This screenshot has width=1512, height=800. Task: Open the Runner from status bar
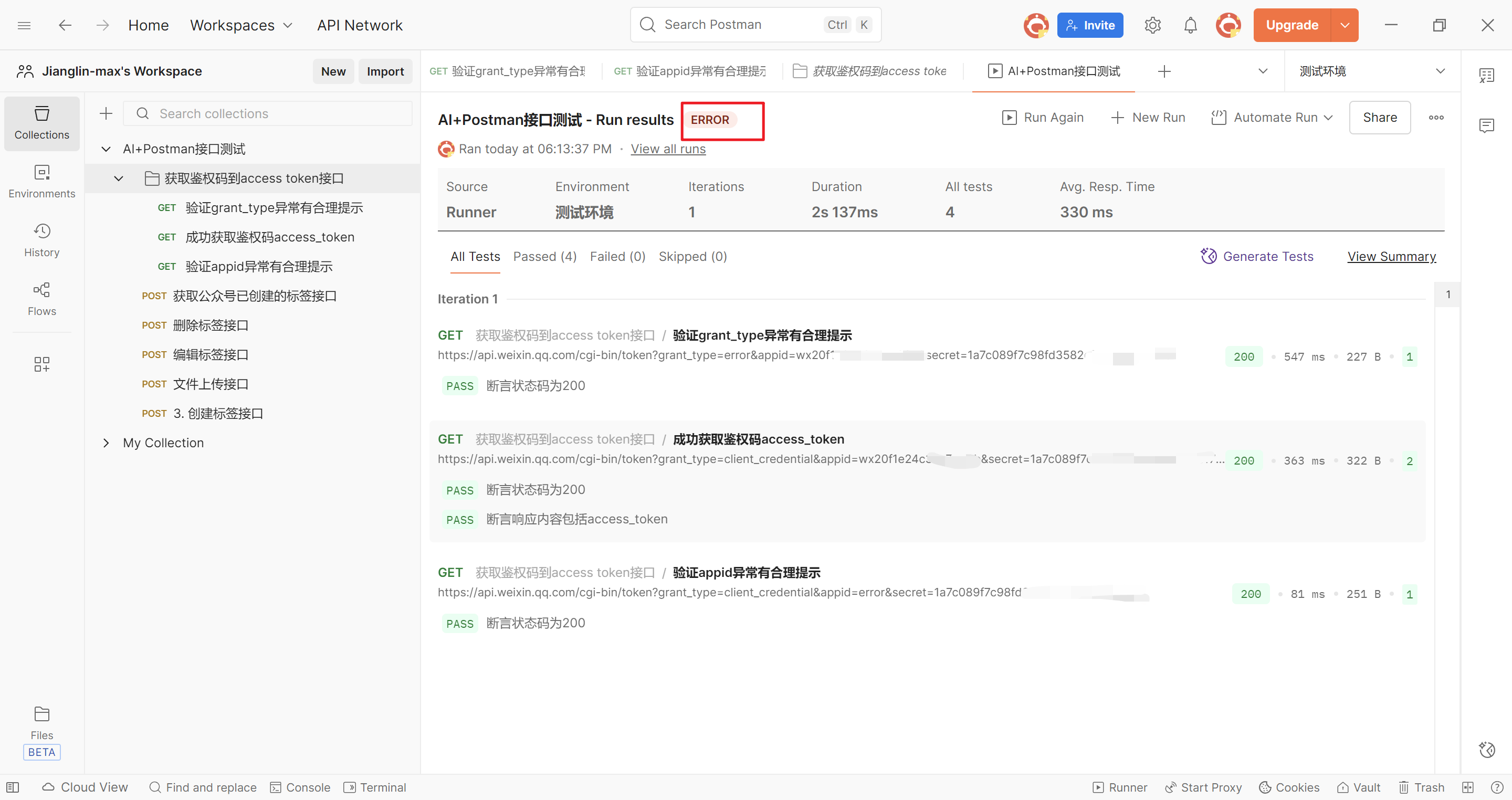1119,787
